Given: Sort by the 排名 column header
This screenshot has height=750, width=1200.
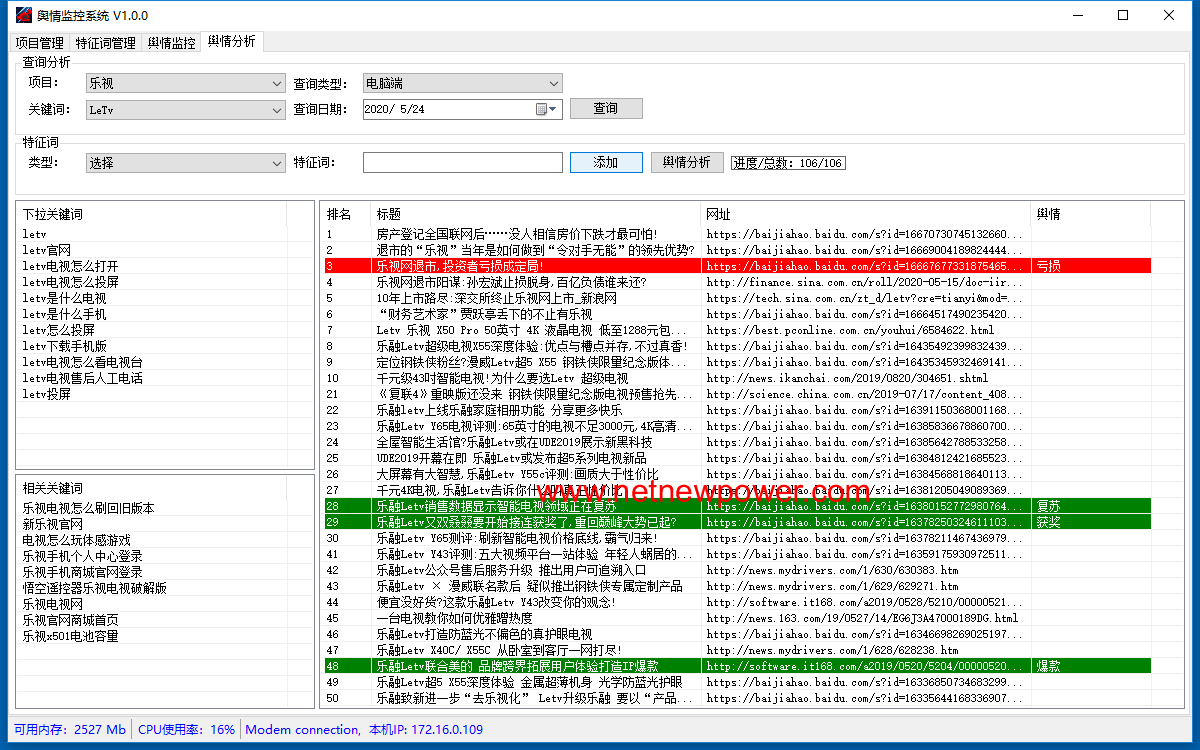Looking at the screenshot, I should pyautogui.click(x=346, y=214).
